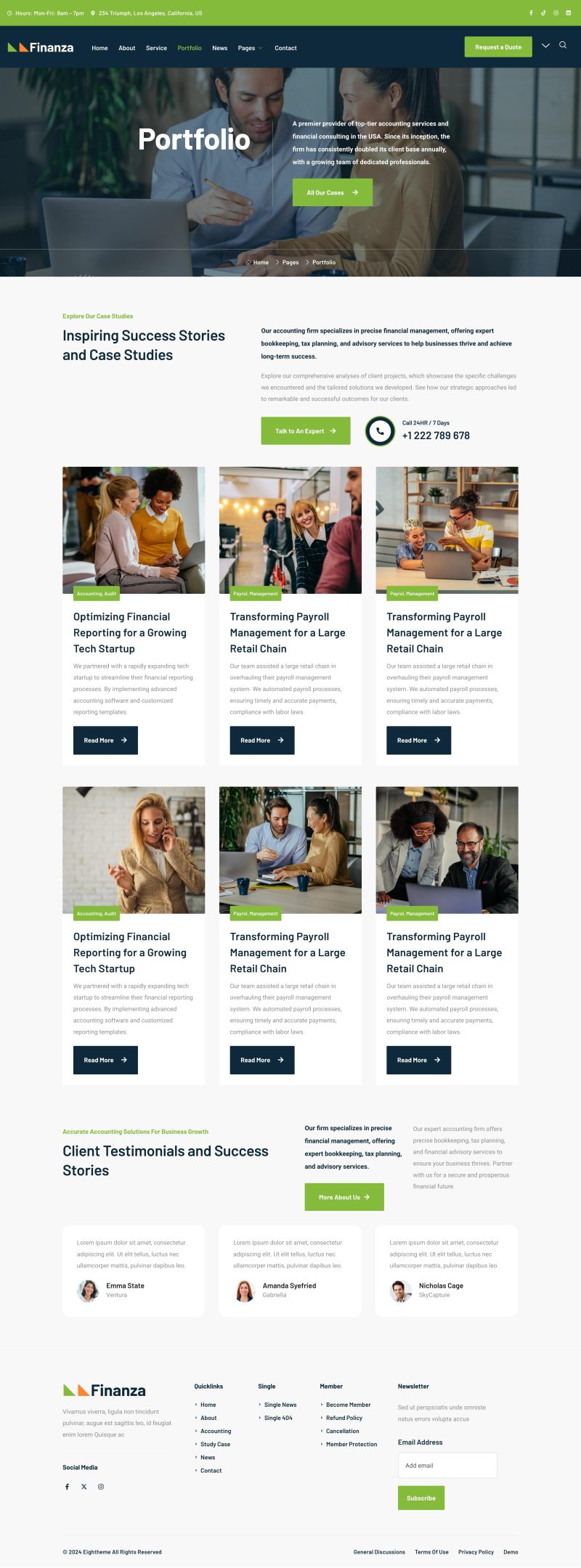Screen dimensions: 581x1568
Task: Expand the Pages dropdown menu
Action: click(x=251, y=48)
